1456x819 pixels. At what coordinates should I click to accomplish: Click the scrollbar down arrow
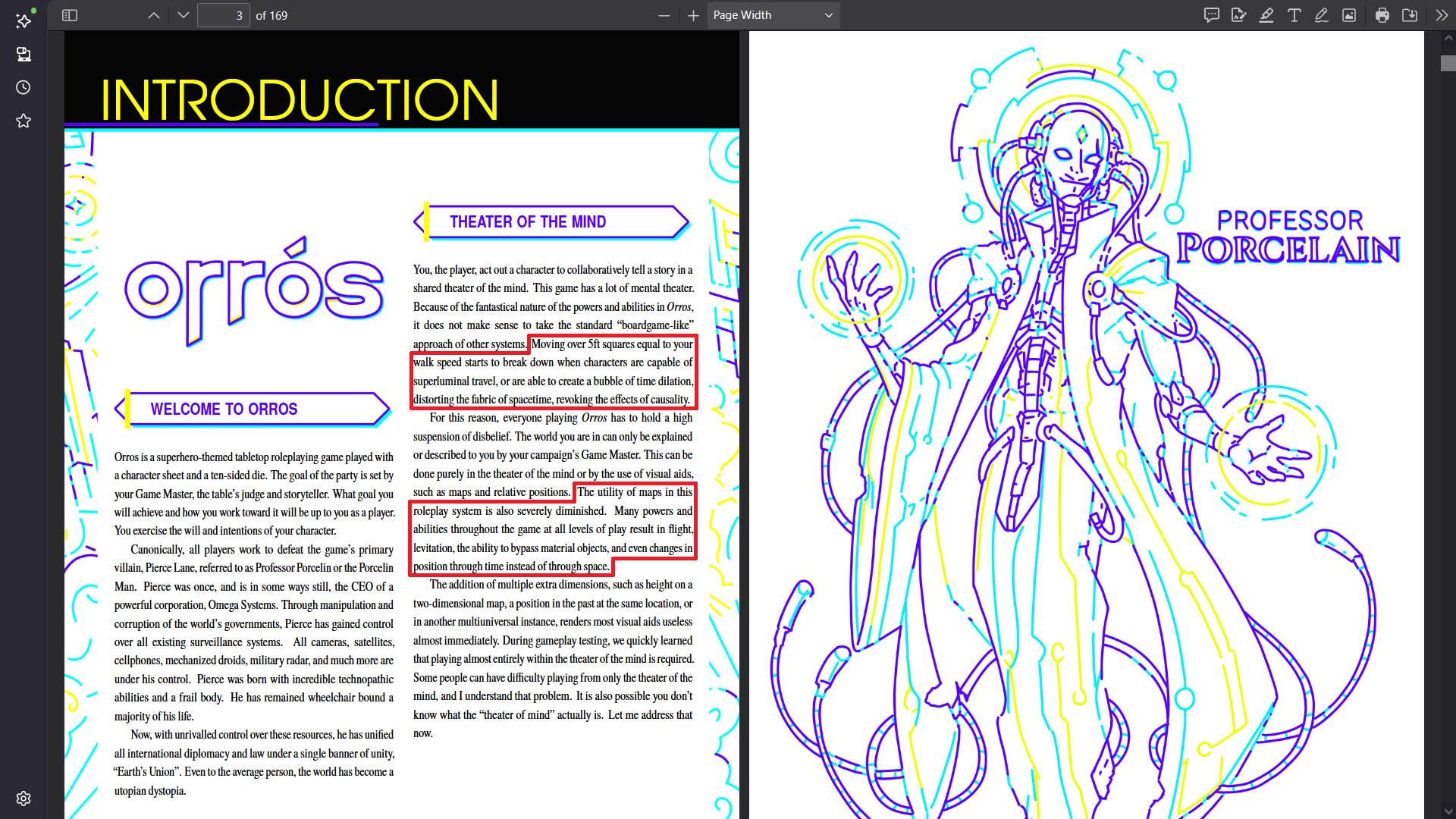[1448, 812]
